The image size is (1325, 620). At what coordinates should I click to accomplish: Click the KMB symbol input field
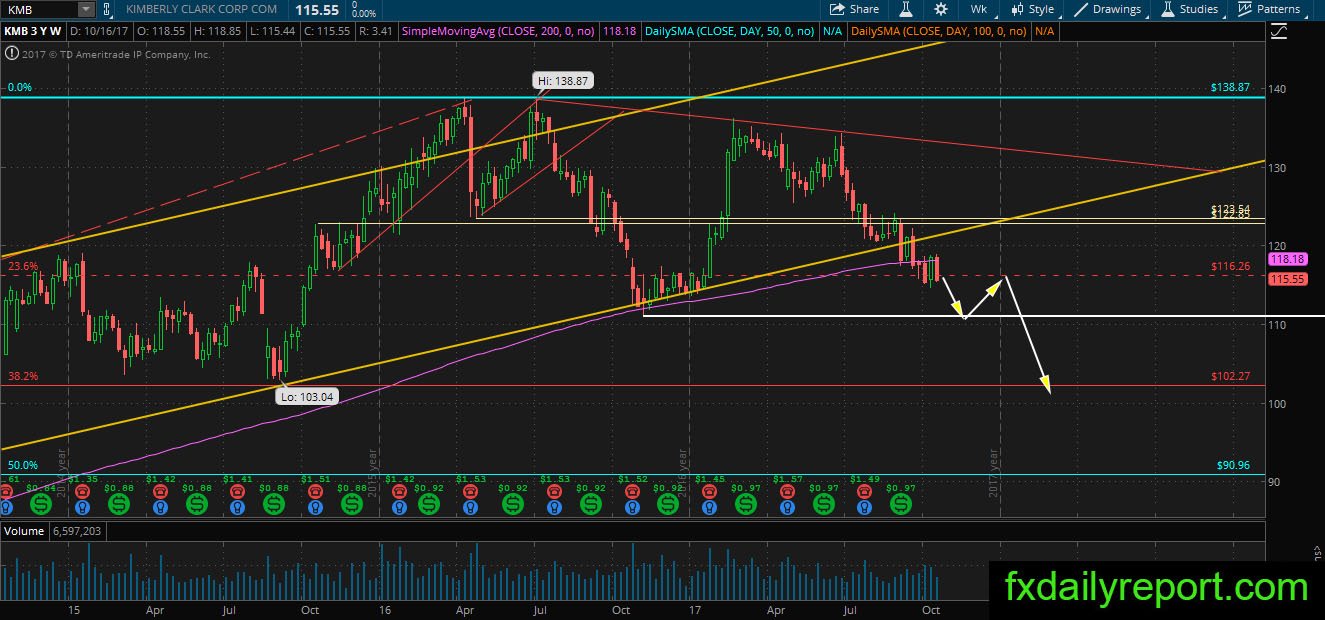39,9
